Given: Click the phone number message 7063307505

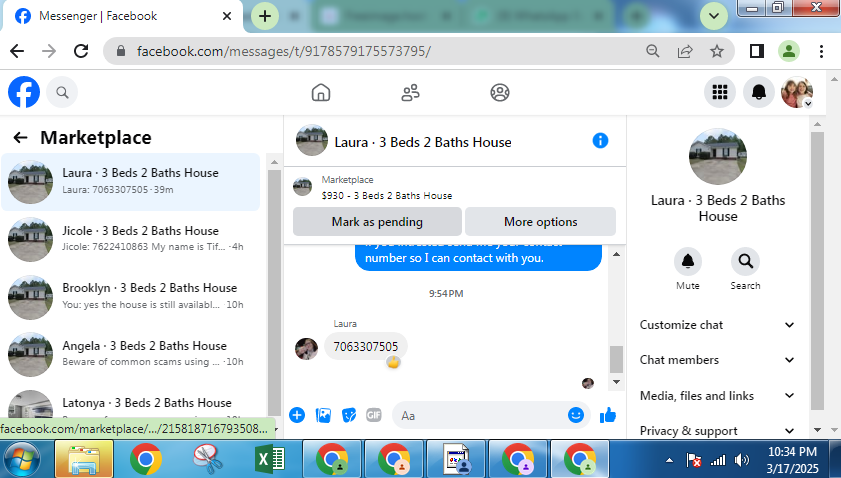Looking at the screenshot, I should pyautogui.click(x=366, y=347).
